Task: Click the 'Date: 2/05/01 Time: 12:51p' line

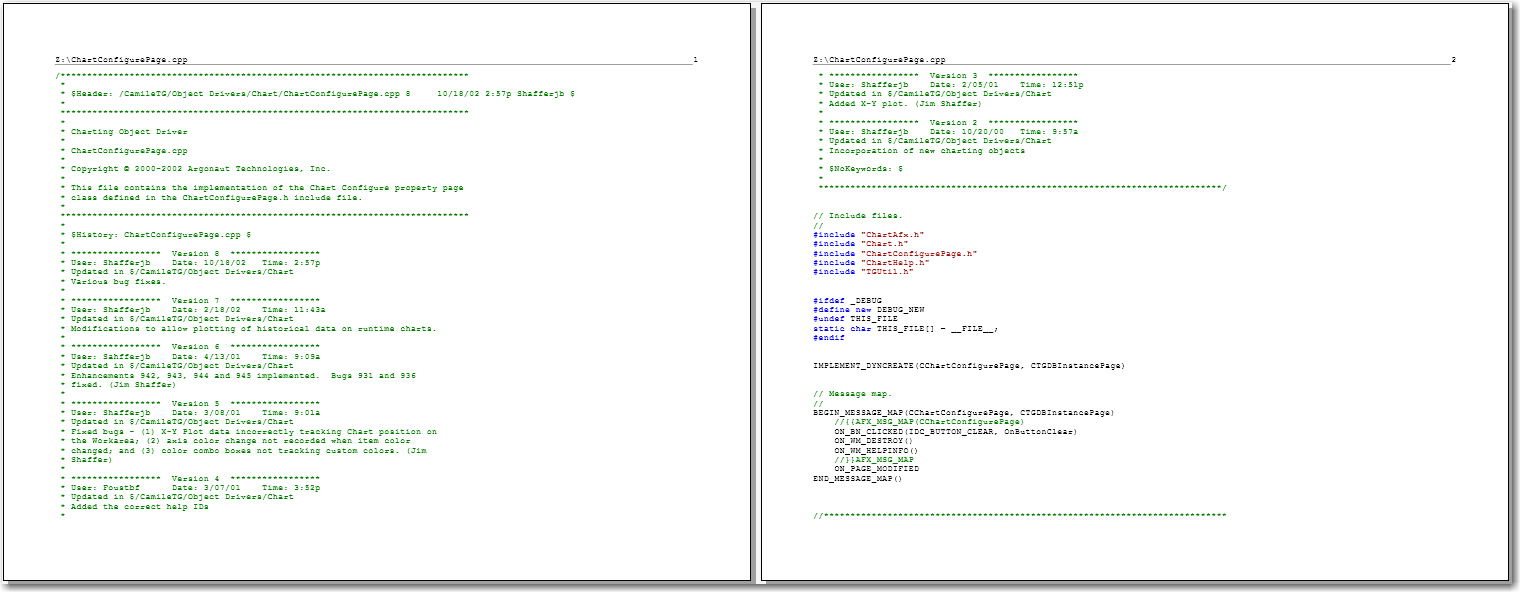Action: tap(951, 85)
